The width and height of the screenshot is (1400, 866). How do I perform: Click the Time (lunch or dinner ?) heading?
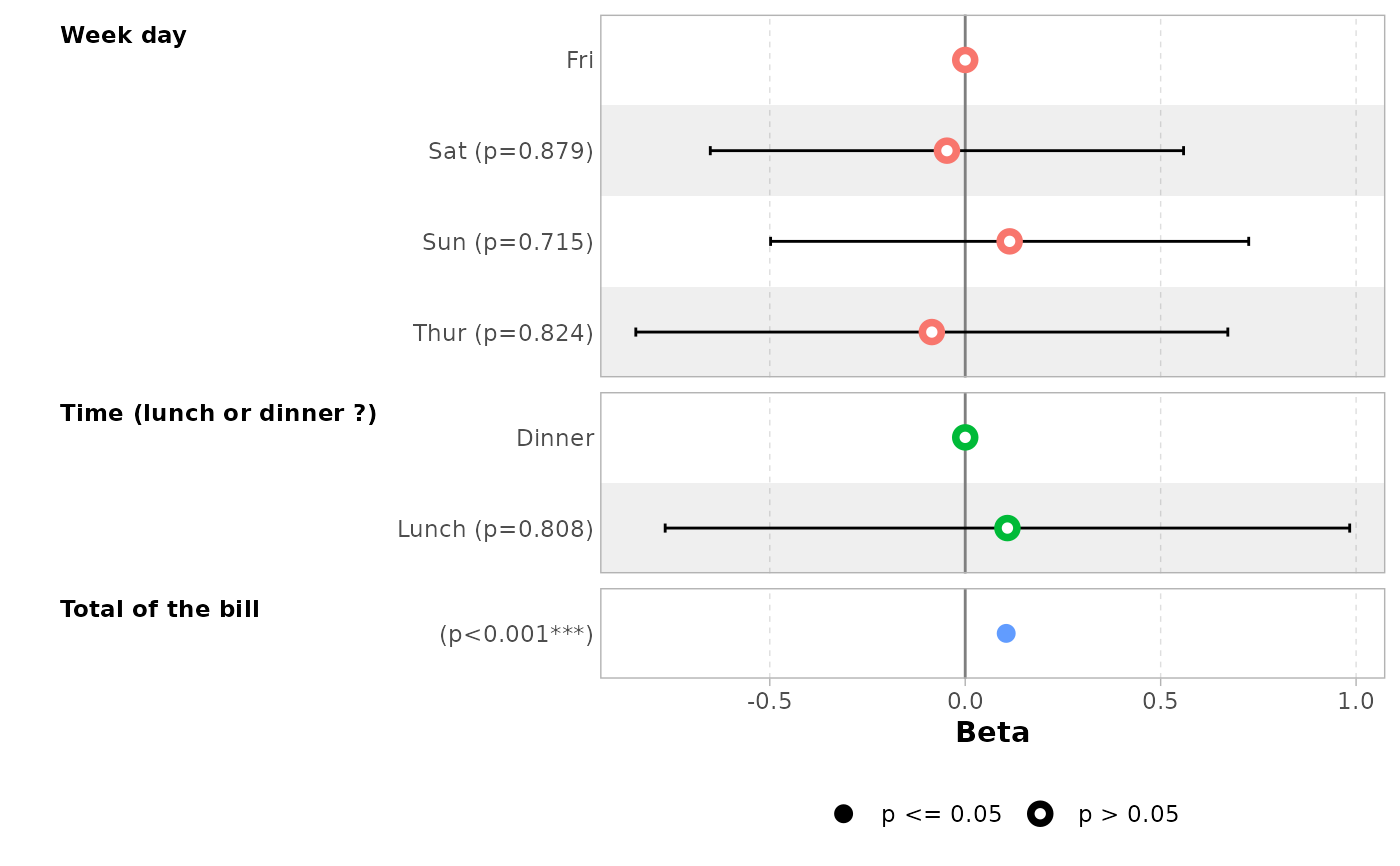218,414
